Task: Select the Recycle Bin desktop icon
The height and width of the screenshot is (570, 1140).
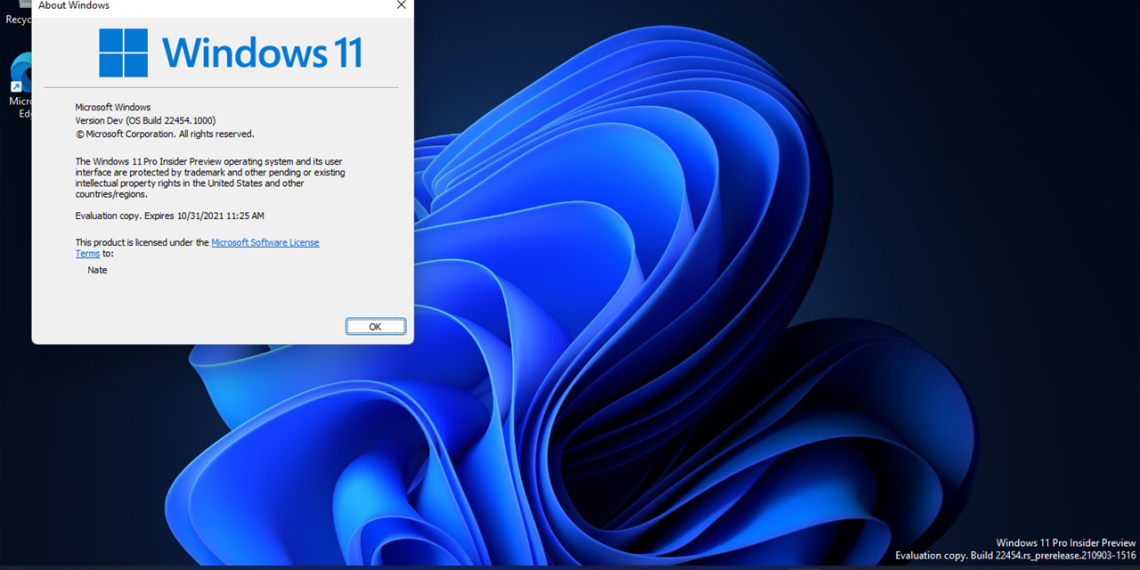Action: pyautogui.click(x=16, y=13)
